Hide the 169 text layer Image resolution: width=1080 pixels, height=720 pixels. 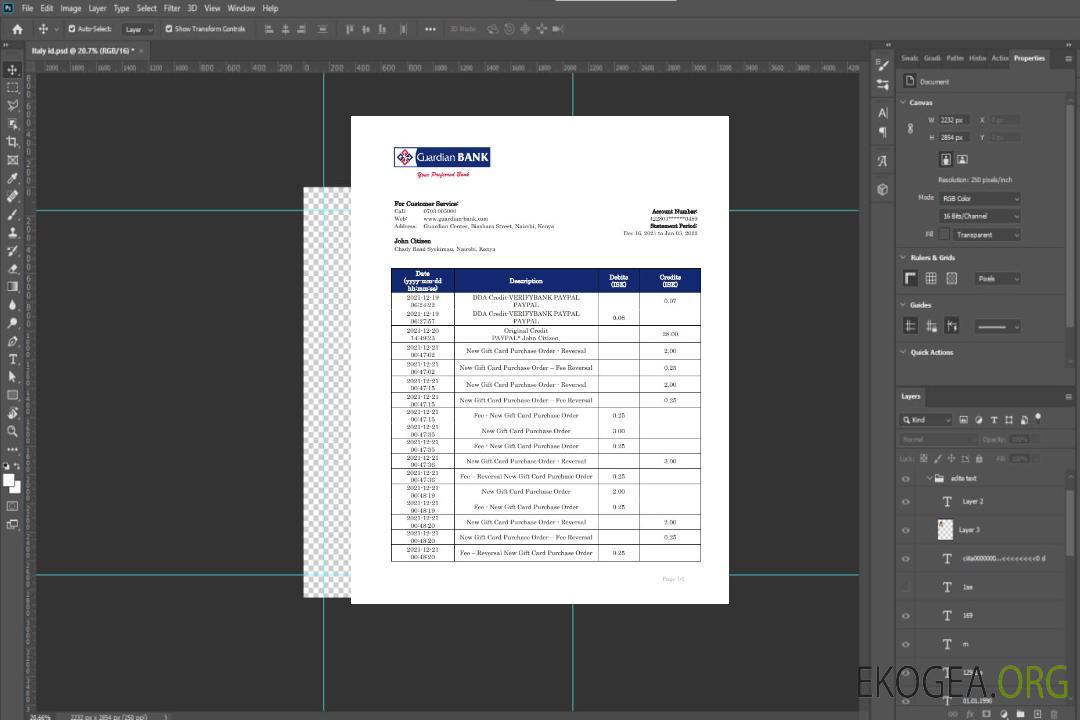point(906,616)
